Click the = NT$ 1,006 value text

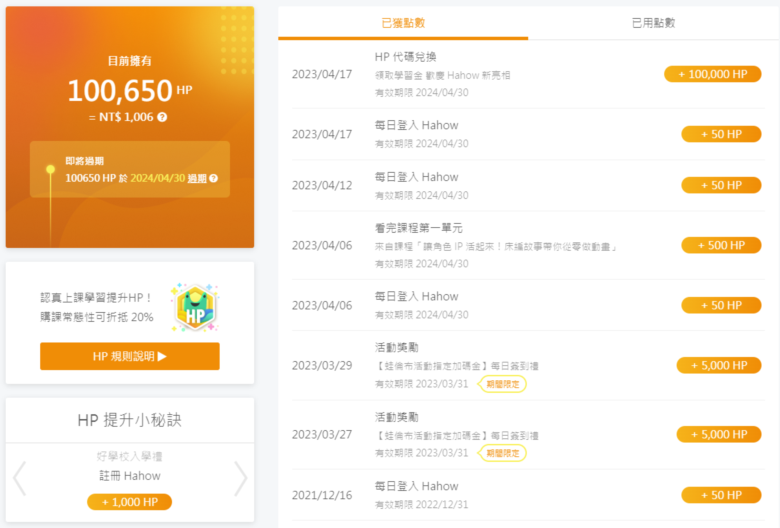(121, 117)
